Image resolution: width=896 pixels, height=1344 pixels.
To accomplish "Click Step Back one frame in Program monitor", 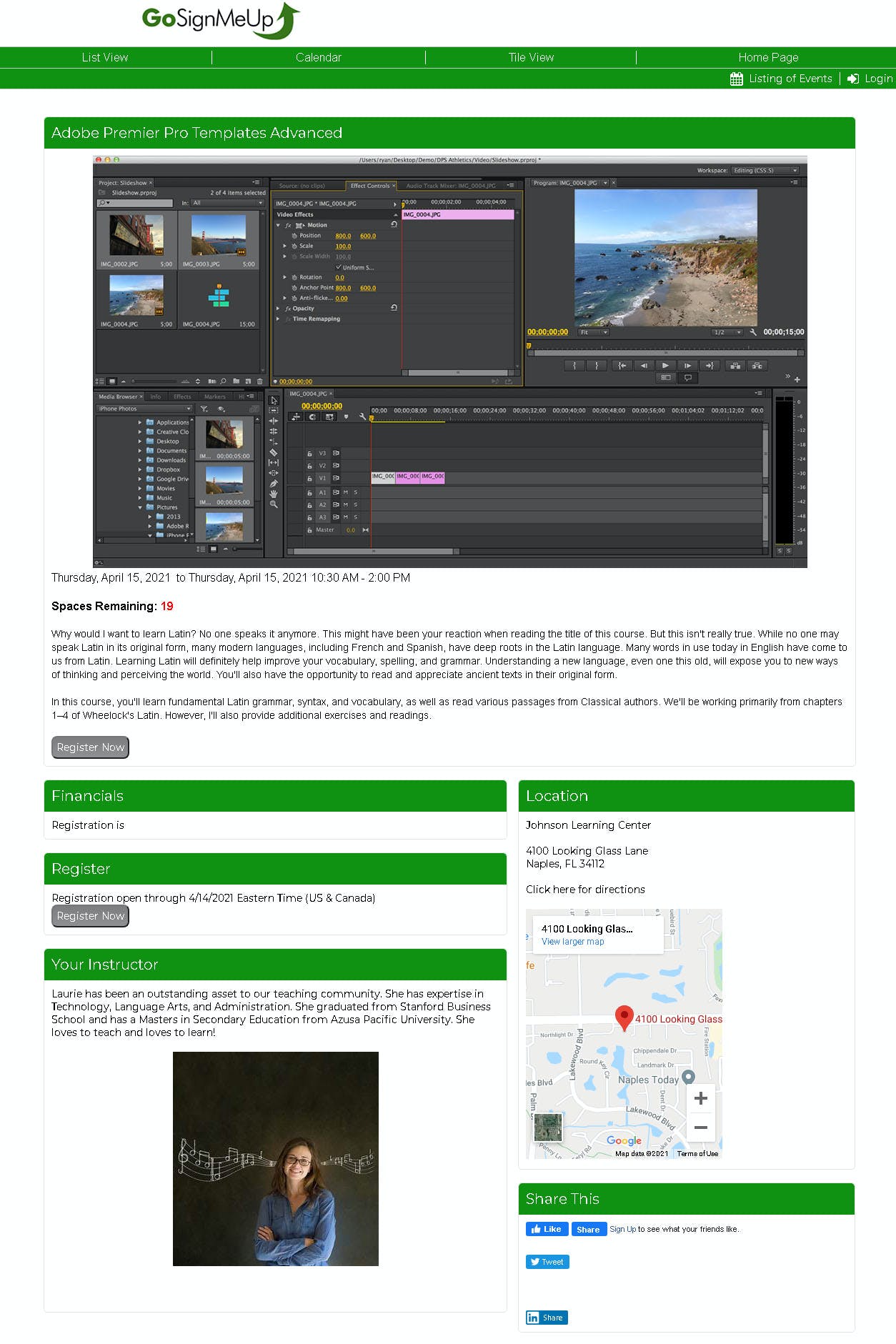I will point(643,365).
